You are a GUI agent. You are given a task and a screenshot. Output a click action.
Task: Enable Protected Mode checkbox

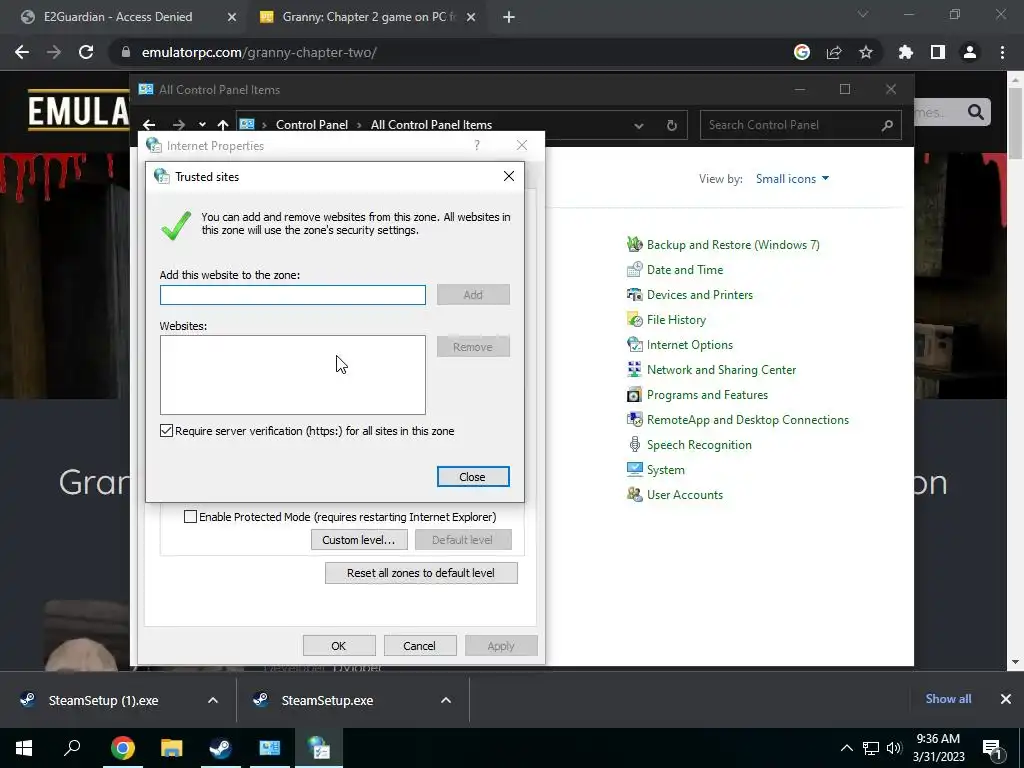(x=190, y=517)
